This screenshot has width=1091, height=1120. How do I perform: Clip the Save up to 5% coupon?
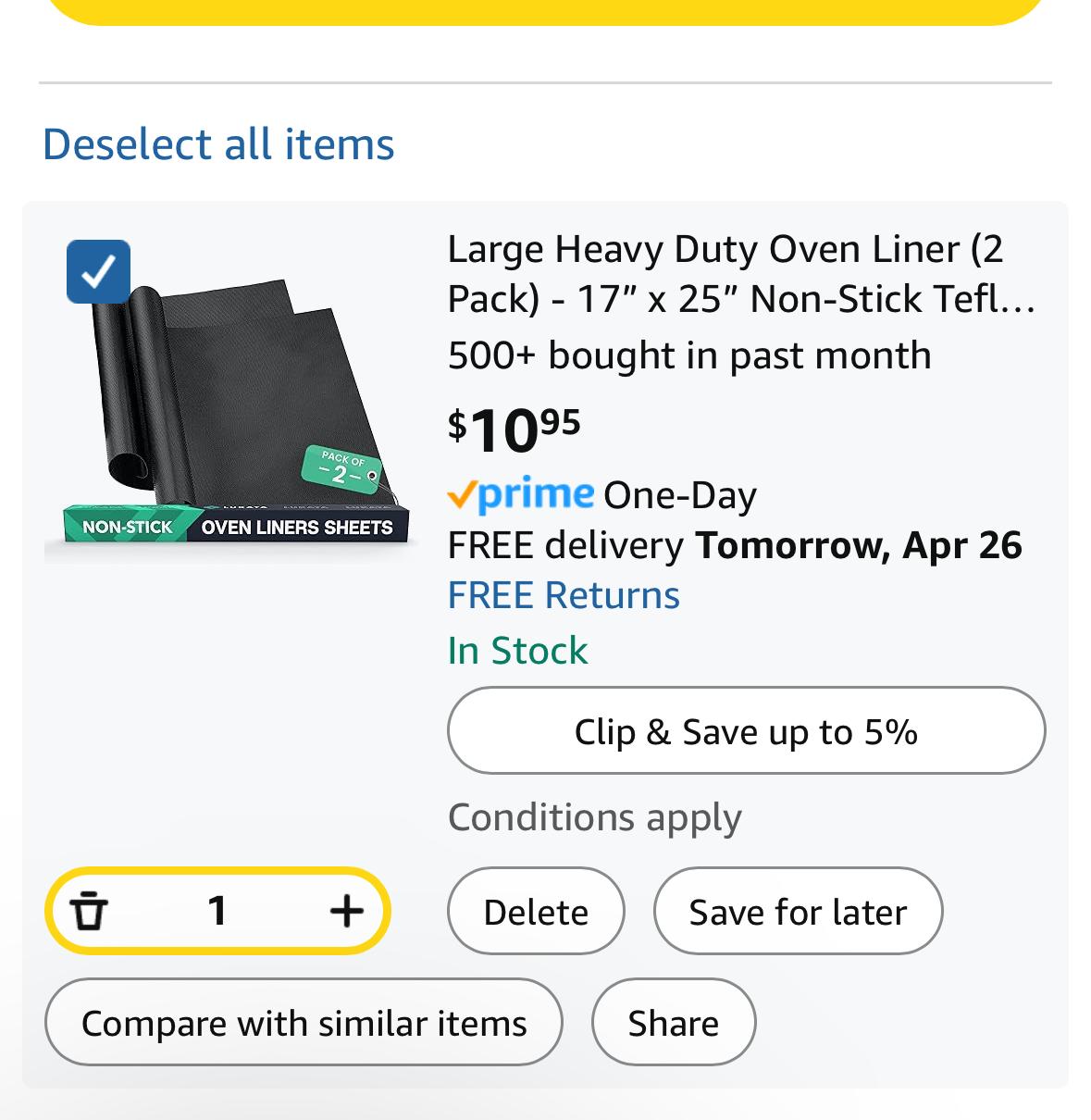tap(746, 731)
